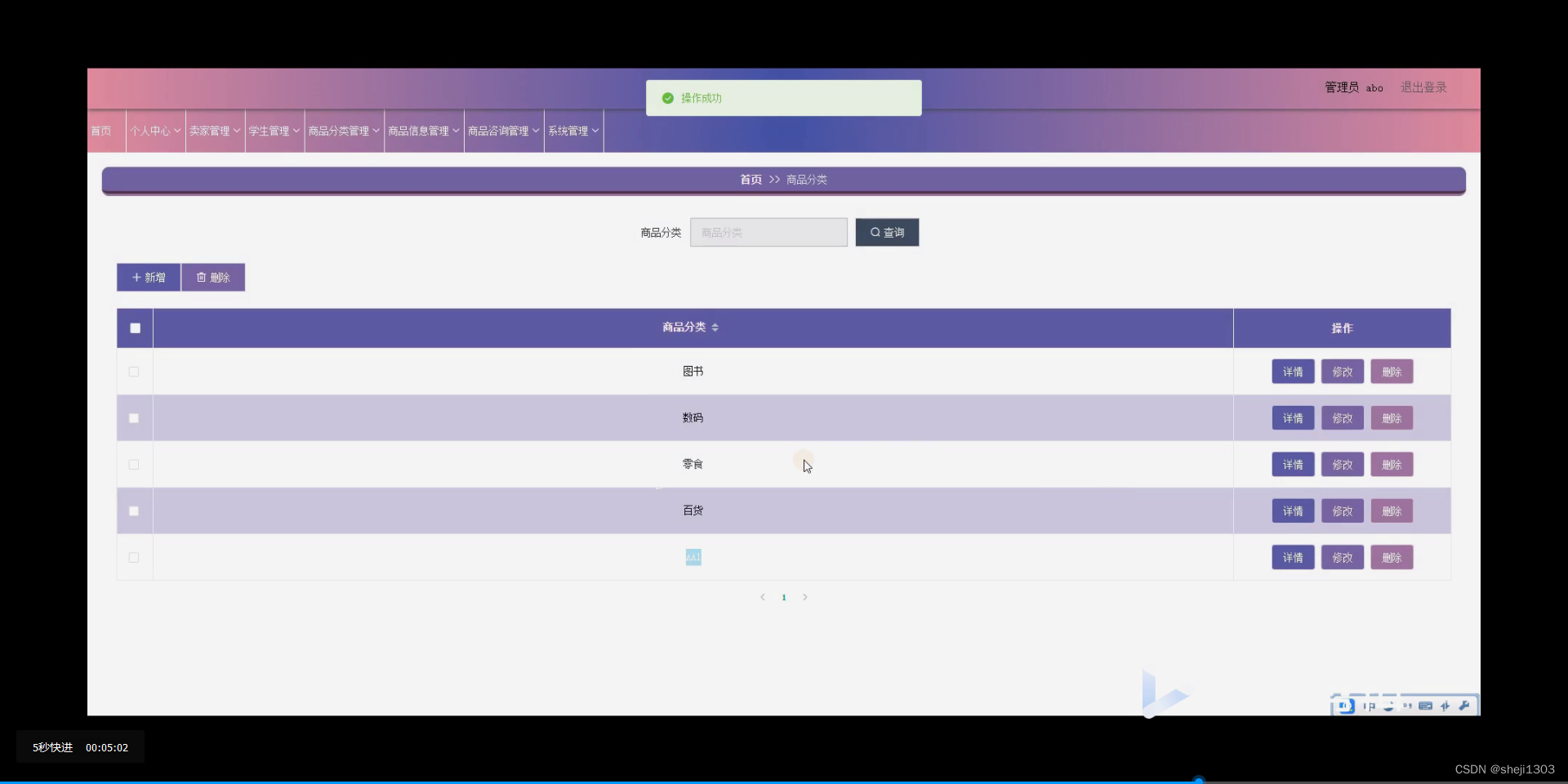Click the magnifier icon on 查询 button
1568x784 pixels.
point(875,233)
